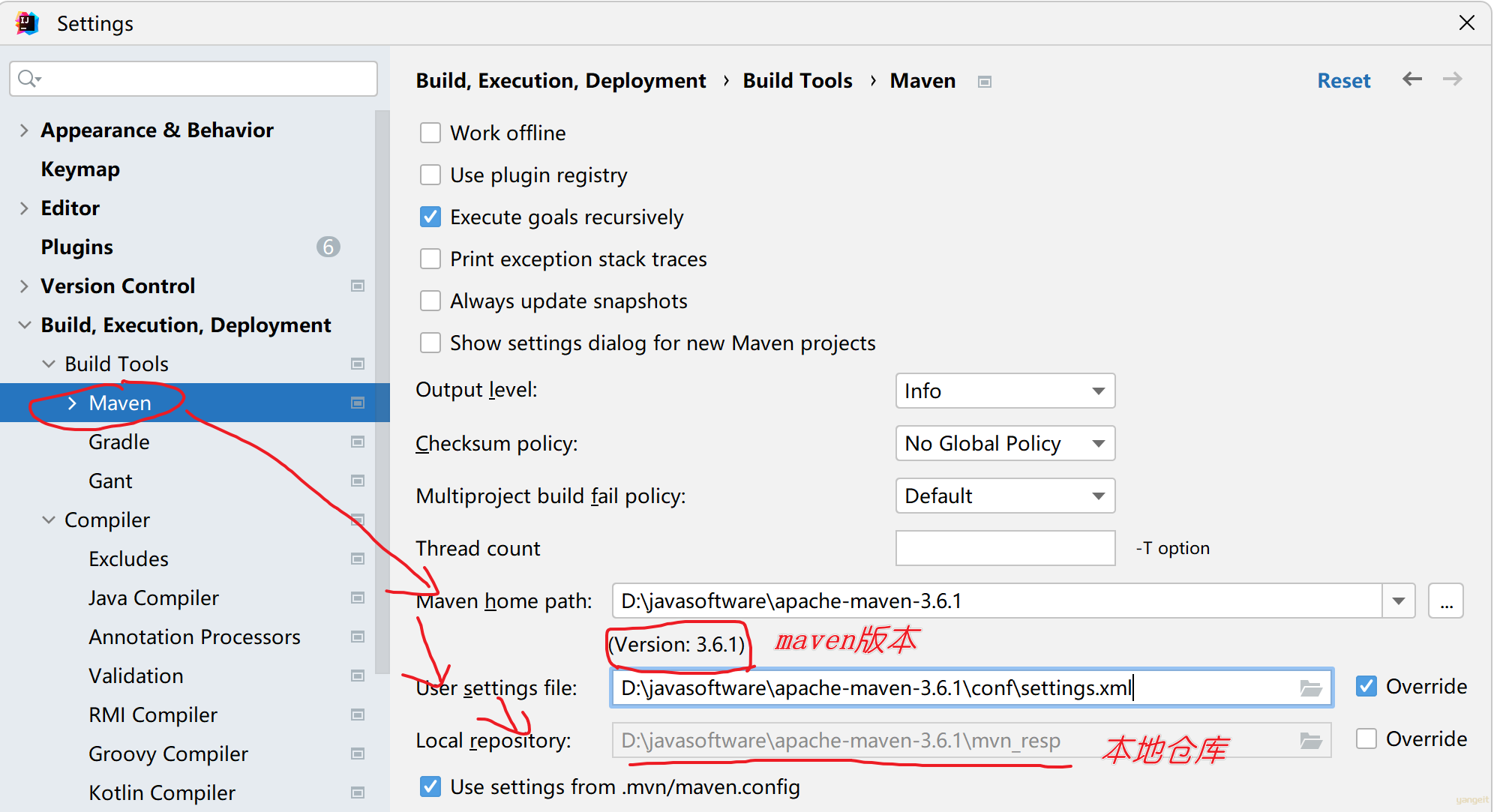Click Build, Execution, Deployment breadcrumb
Screen dimensions: 1497x812
pos(561,80)
